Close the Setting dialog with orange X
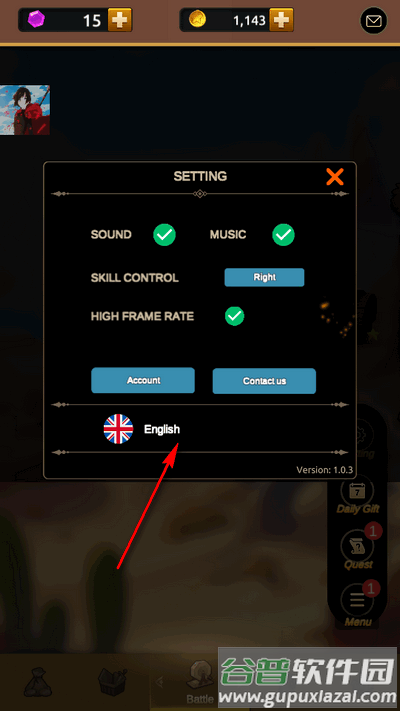The height and width of the screenshot is (711, 400). pos(335,176)
